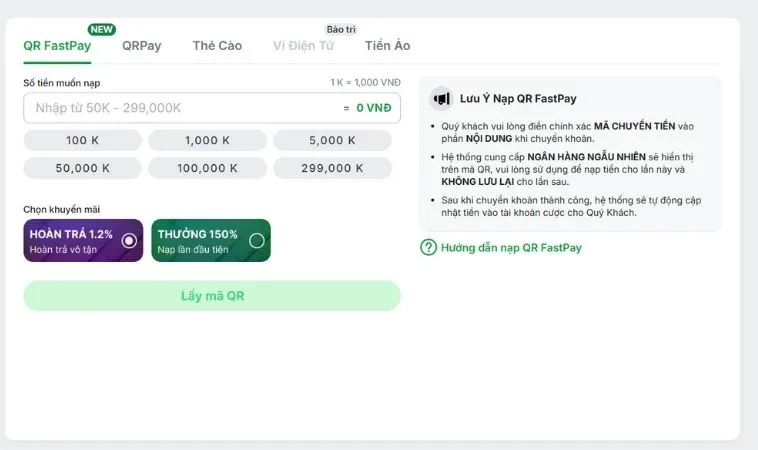Click the Bảo trì badge above Ví Điện Tử
The image size is (758, 450).
(341, 29)
